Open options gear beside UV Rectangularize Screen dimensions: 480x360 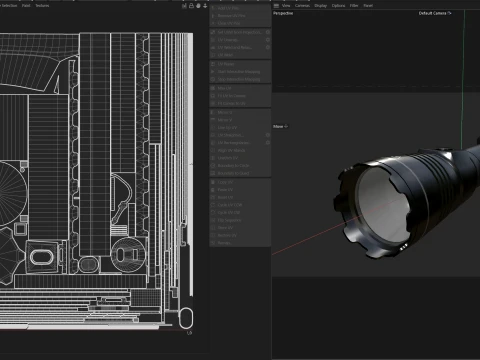point(268,143)
